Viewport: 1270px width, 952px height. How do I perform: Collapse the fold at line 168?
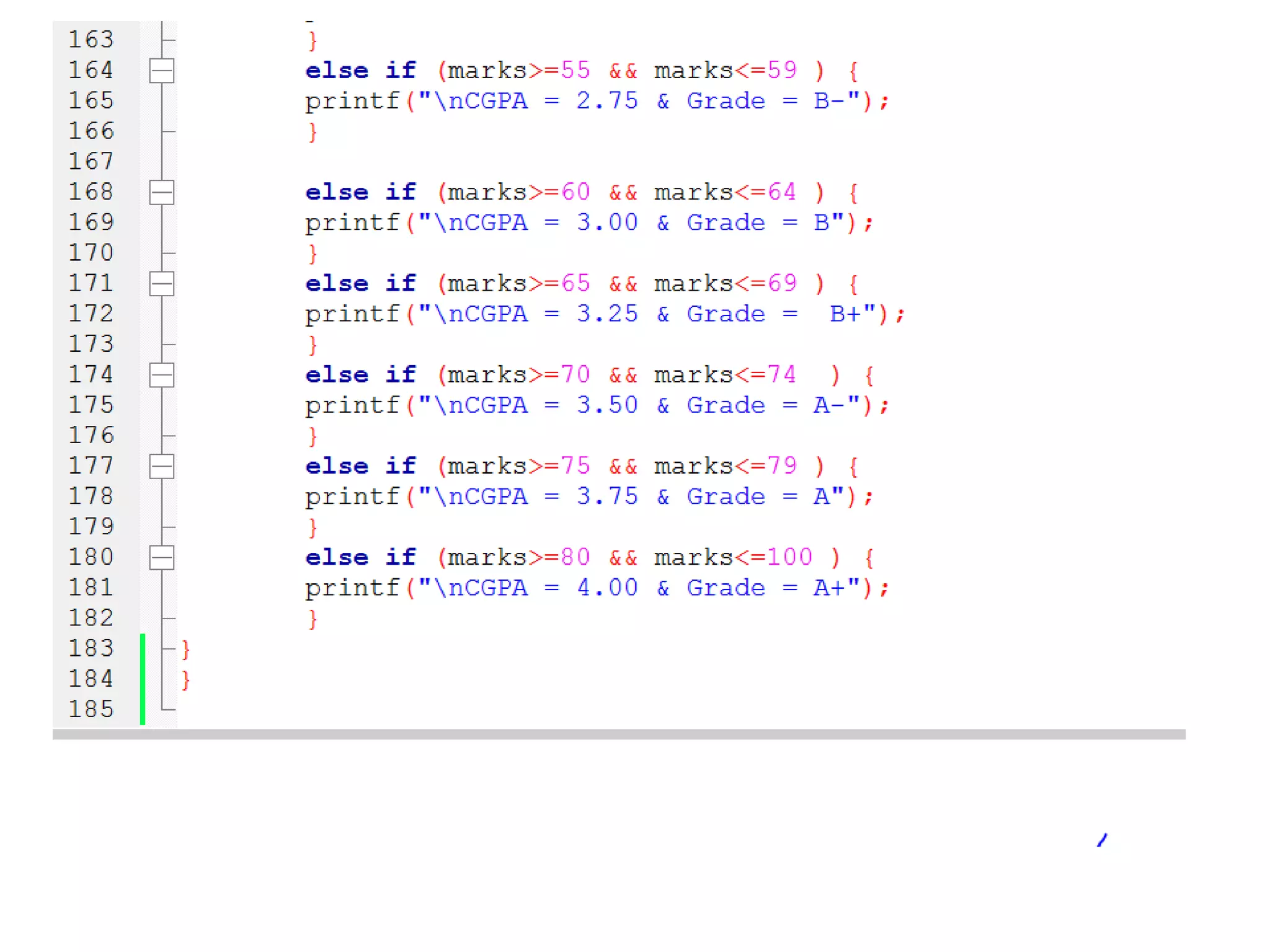[x=162, y=192]
